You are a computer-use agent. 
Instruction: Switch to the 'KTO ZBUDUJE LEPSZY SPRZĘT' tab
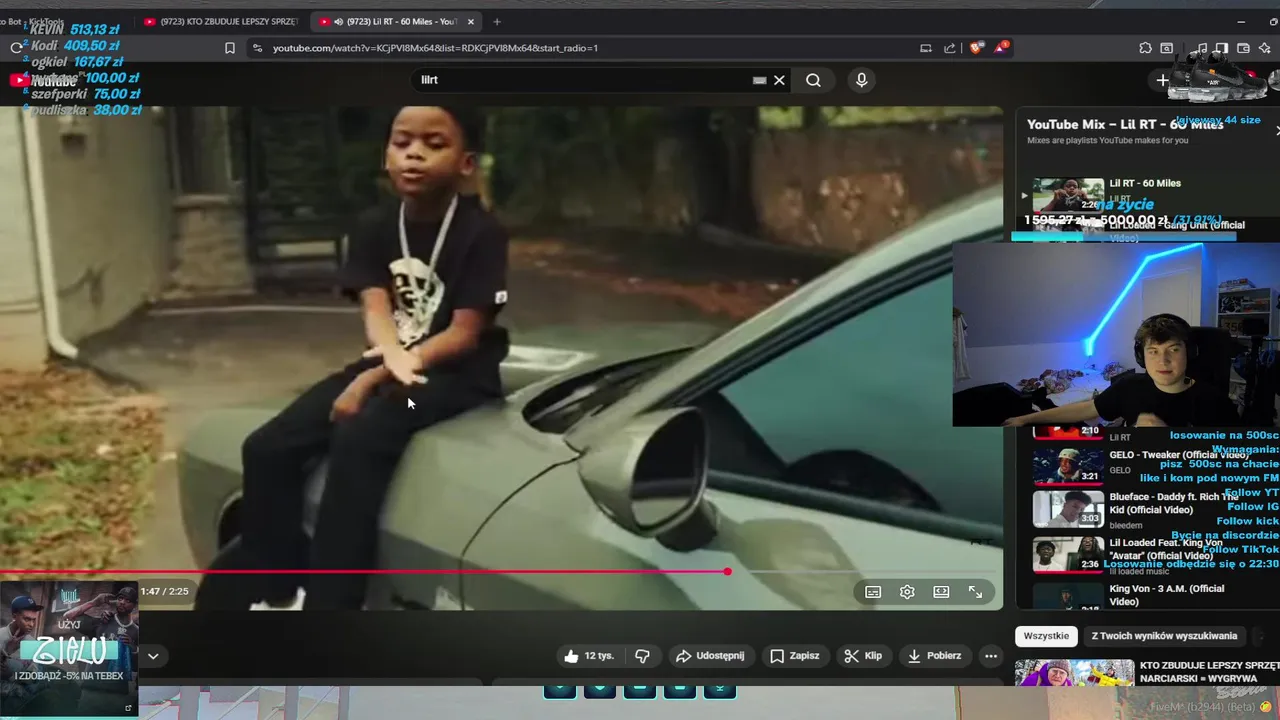[220, 21]
